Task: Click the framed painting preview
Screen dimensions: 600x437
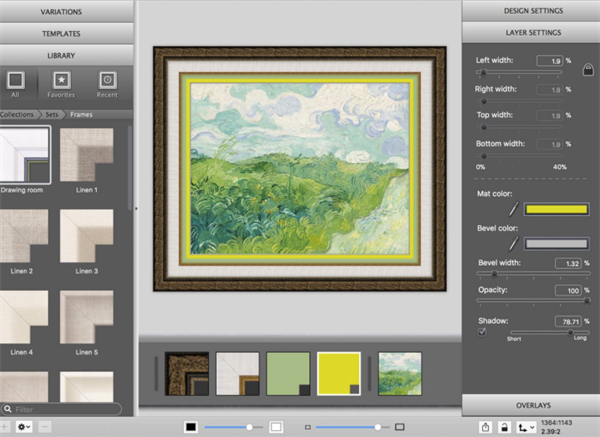Action: pos(300,169)
